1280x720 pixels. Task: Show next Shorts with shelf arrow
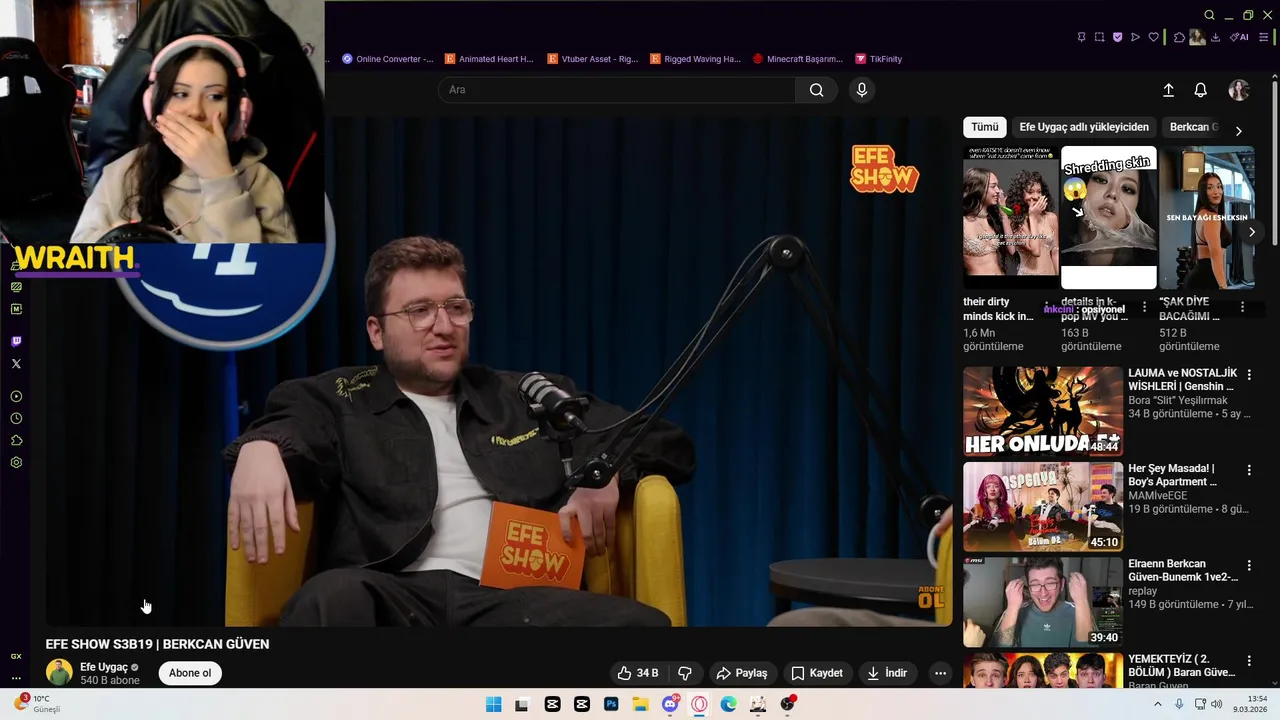1251,232
